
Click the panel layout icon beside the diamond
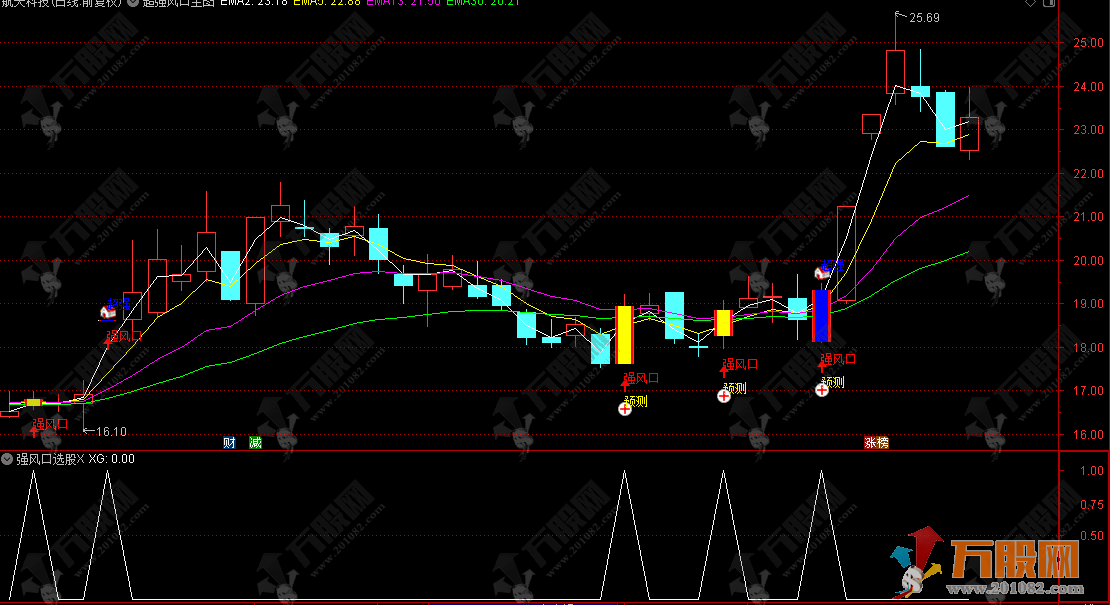coord(1049,3)
